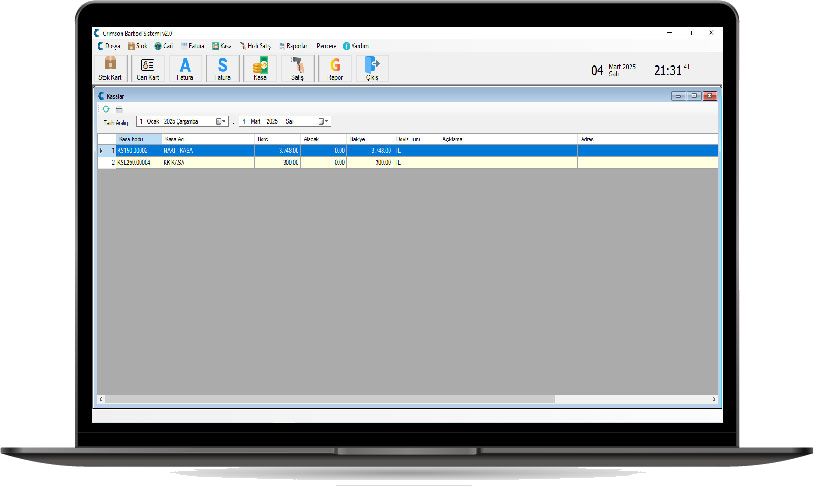This screenshot has height=486, width=814.
Task: Open the Raporlar menu
Action: [x=295, y=46]
